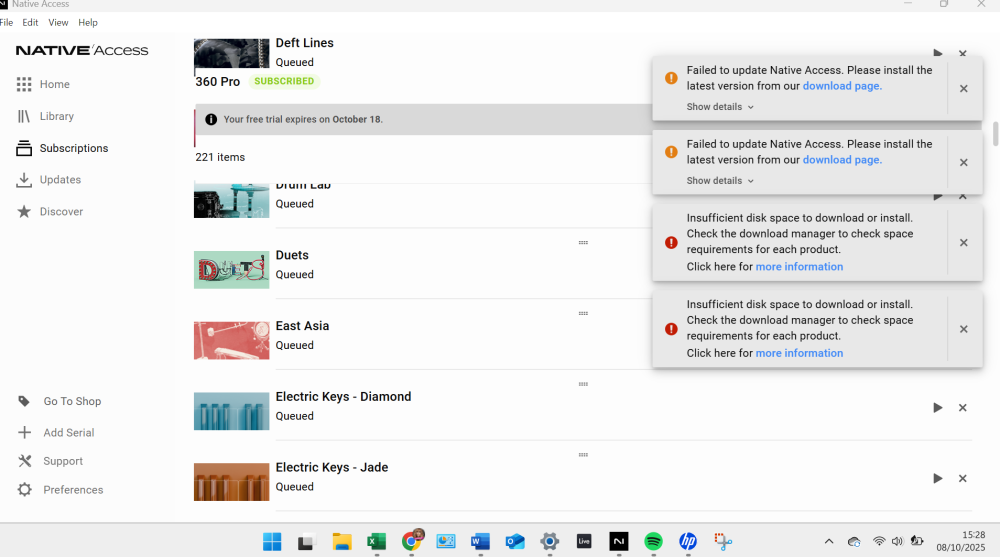Open Ableton Live from taskbar
Image resolution: width=1000 pixels, height=557 pixels.
pyautogui.click(x=584, y=542)
